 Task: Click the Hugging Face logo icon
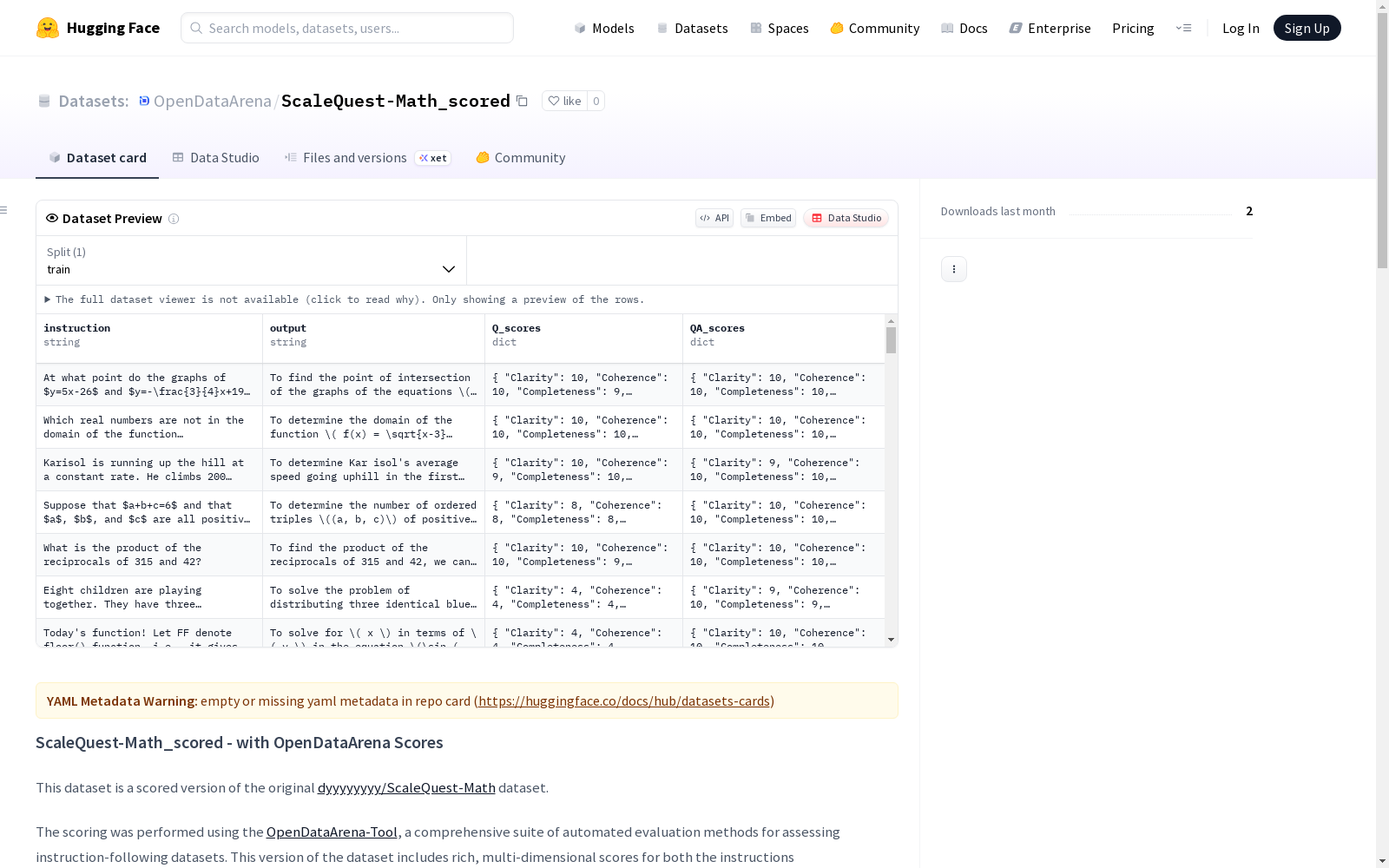(48, 28)
